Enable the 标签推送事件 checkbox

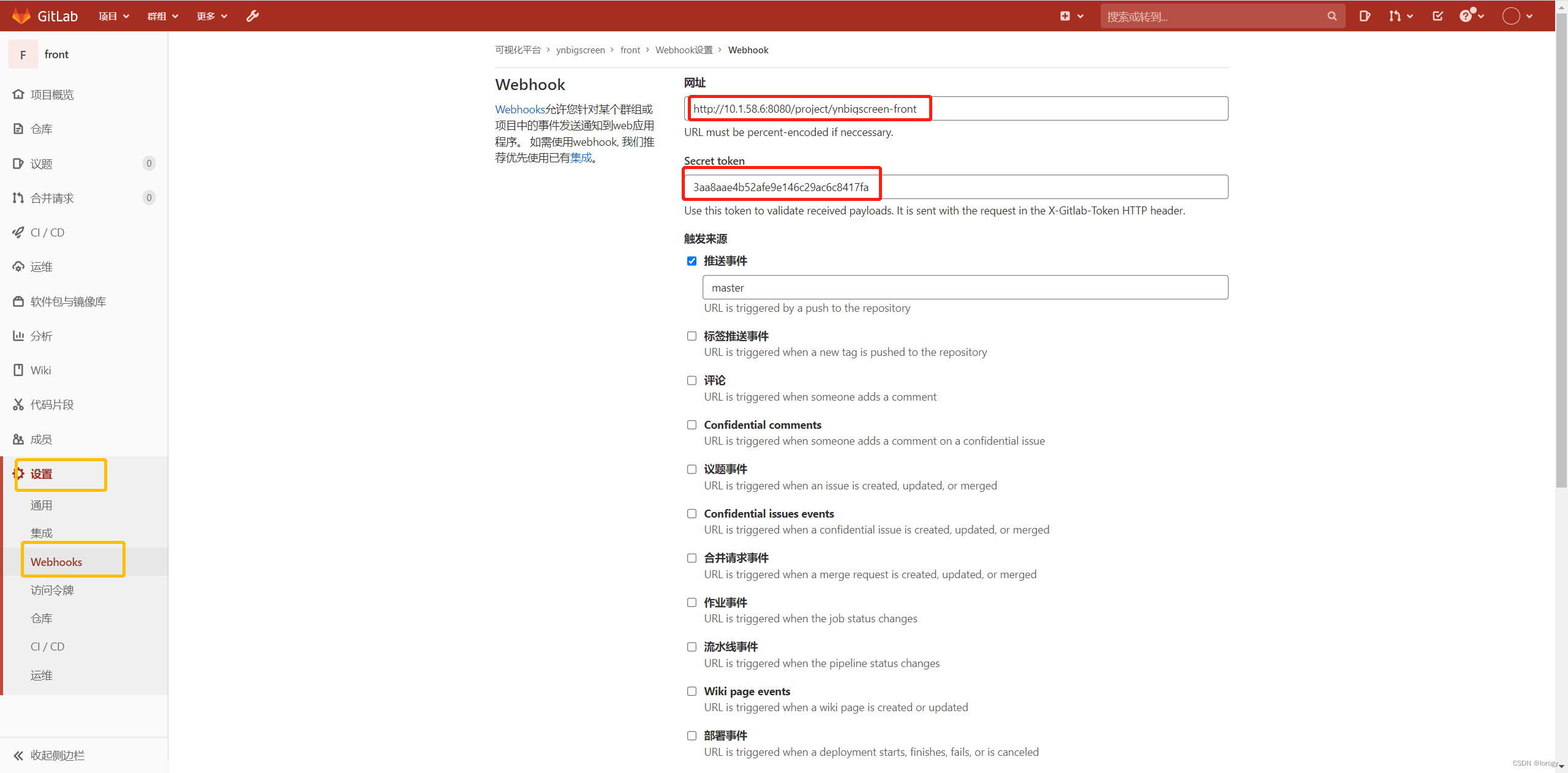coord(692,336)
